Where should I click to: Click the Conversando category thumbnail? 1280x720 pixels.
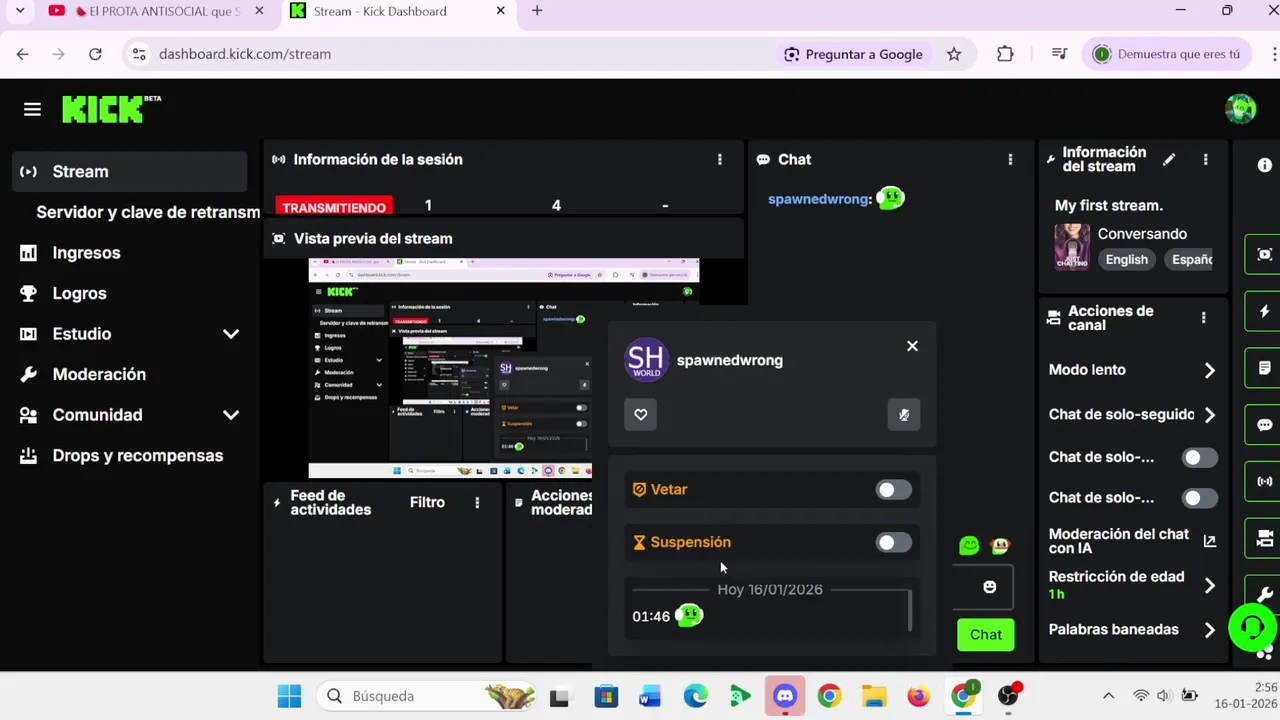click(1071, 246)
